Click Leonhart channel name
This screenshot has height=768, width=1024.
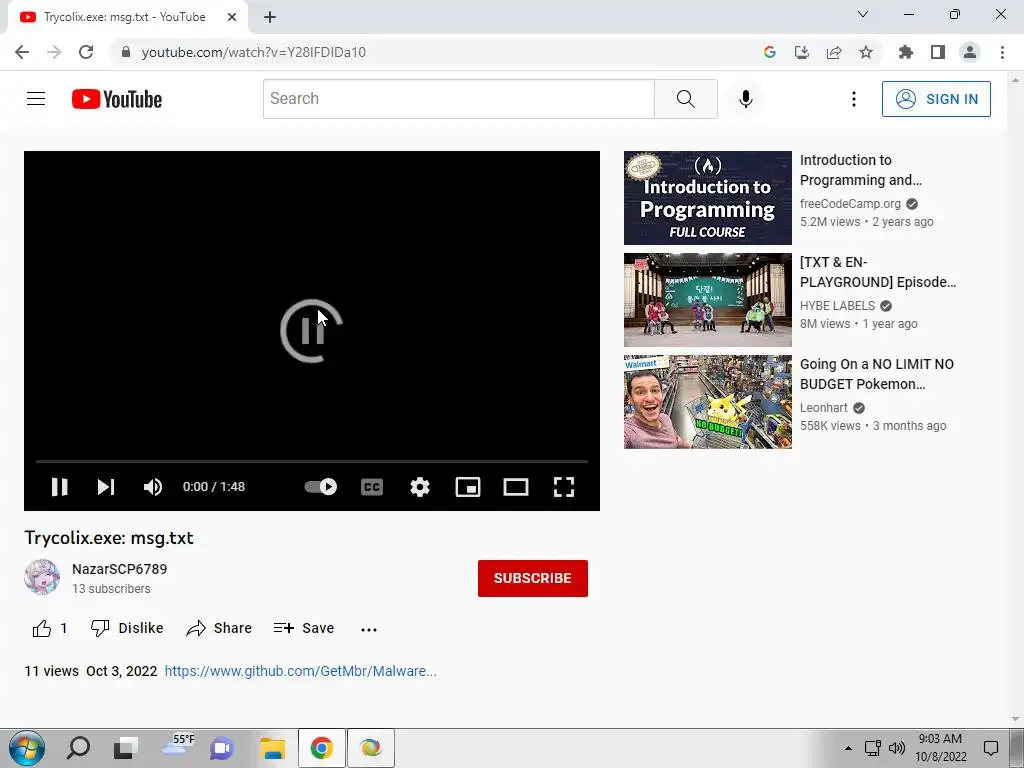pos(824,408)
